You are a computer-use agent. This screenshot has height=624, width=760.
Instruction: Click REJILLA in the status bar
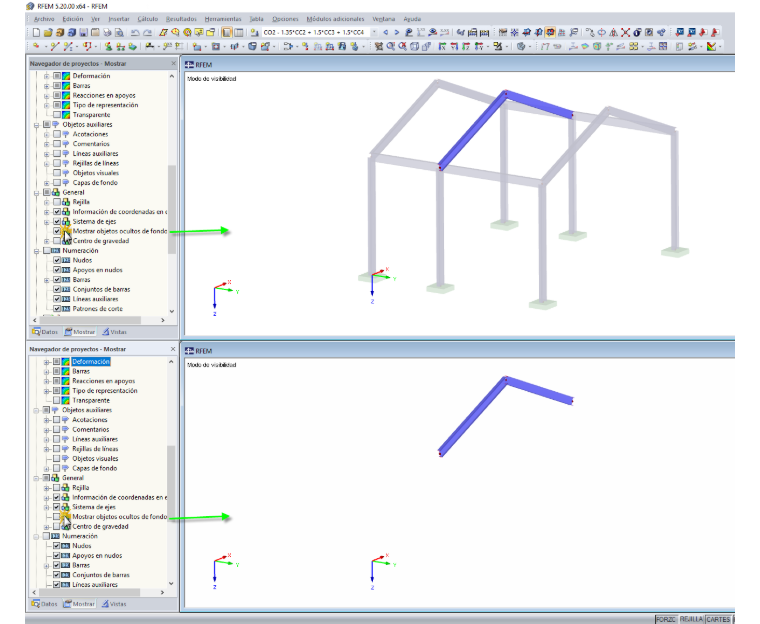[691, 619]
